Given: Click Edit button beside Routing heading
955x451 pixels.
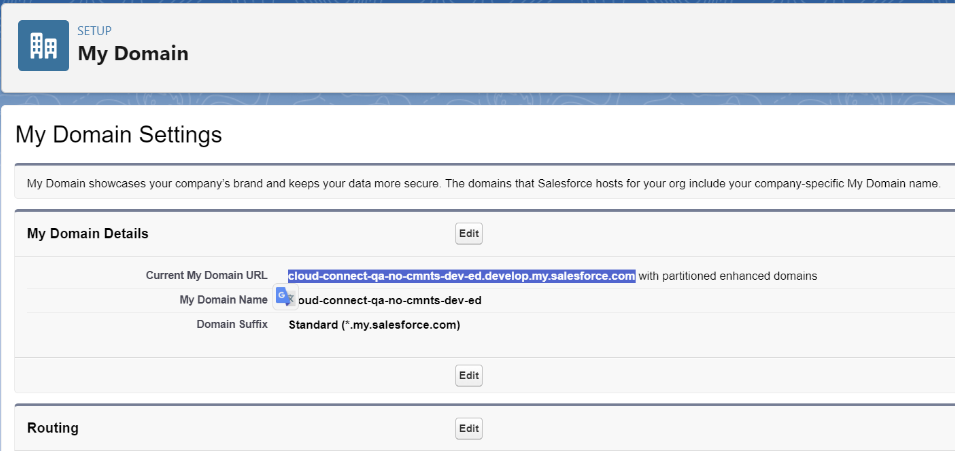Looking at the screenshot, I should point(469,428).
